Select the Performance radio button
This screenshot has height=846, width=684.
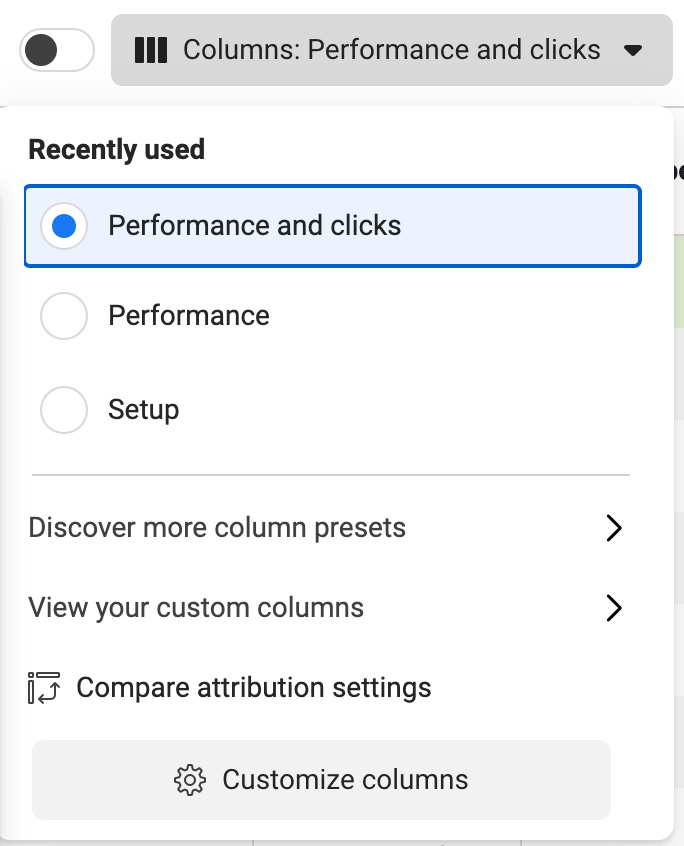[64, 317]
